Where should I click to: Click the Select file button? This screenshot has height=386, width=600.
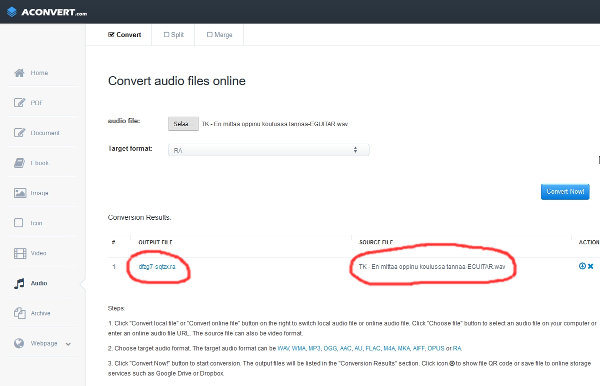[183, 124]
